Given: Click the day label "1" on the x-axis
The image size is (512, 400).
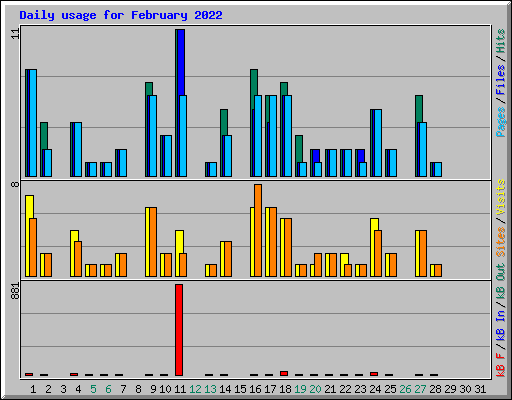Looking at the screenshot, I should (33, 389).
